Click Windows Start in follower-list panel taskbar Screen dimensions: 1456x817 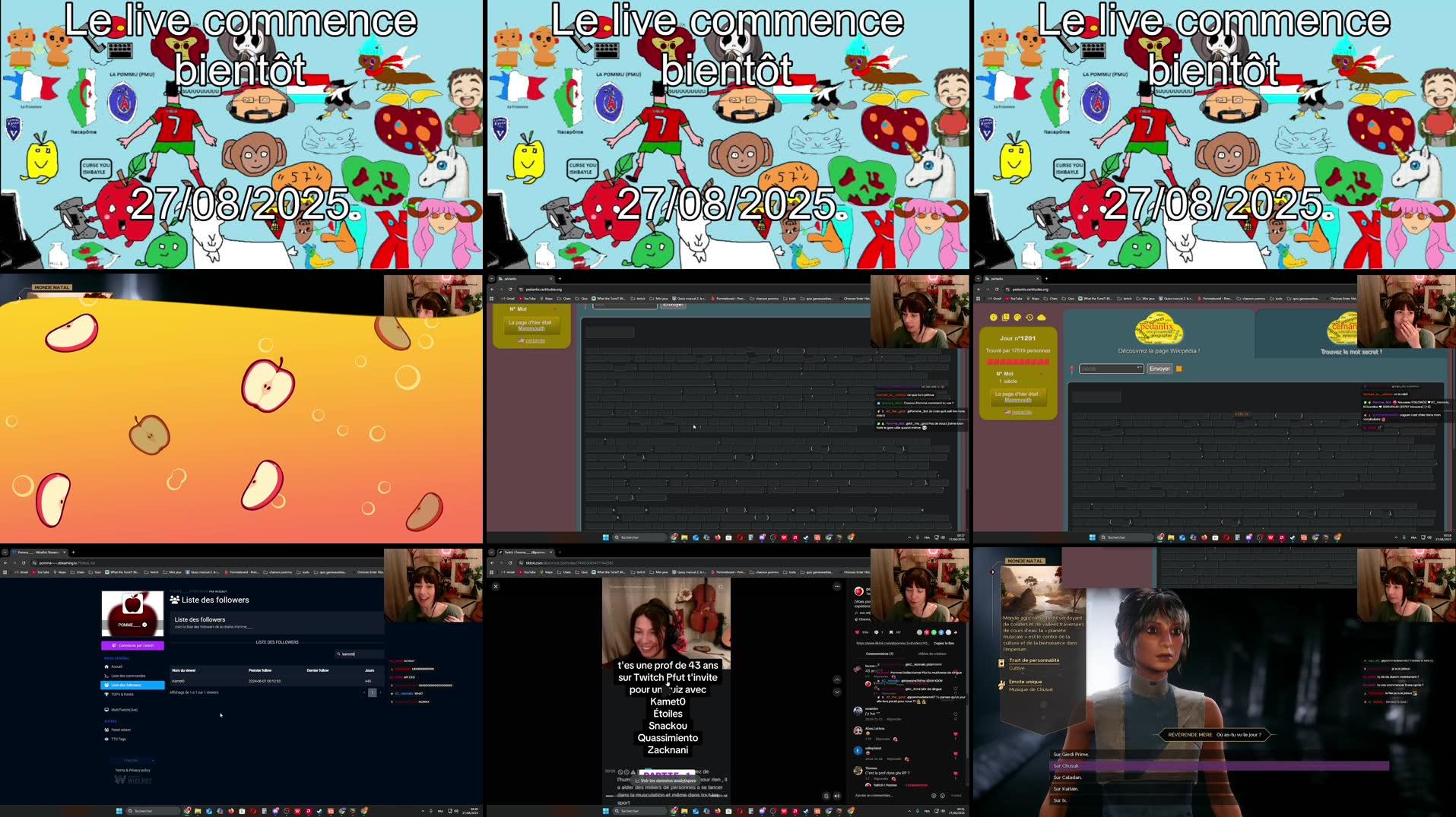(x=119, y=811)
